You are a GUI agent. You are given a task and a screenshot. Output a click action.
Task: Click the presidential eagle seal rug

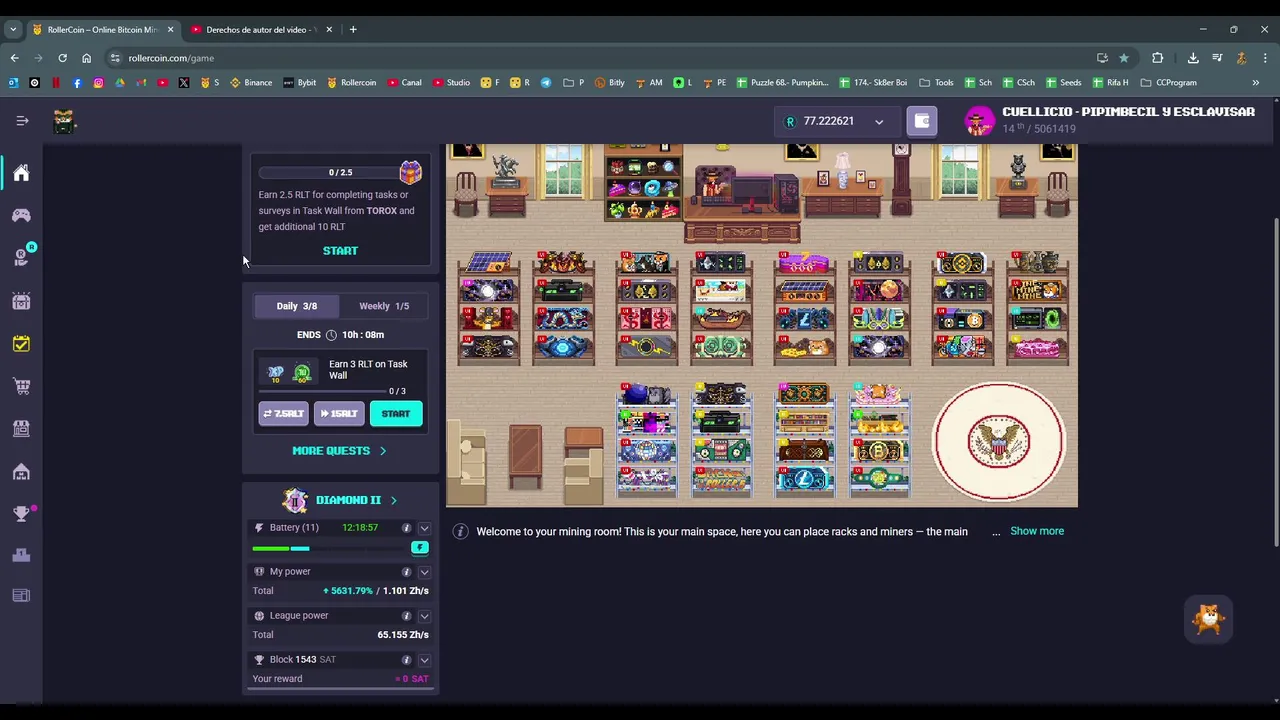[999, 441]
